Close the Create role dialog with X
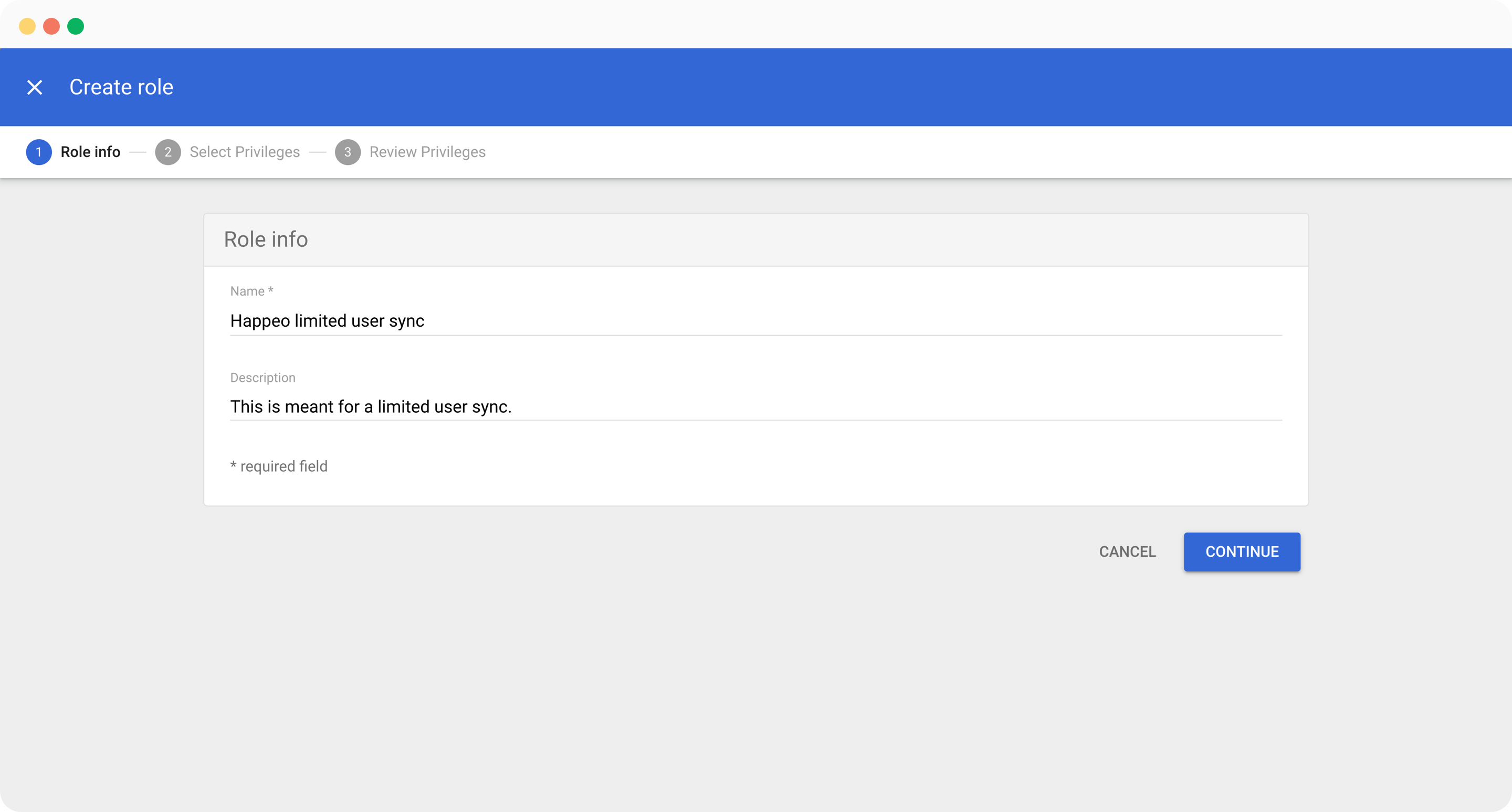This screenshot has width=1512, height=812. pyautogui.click(x=35, y=88)
